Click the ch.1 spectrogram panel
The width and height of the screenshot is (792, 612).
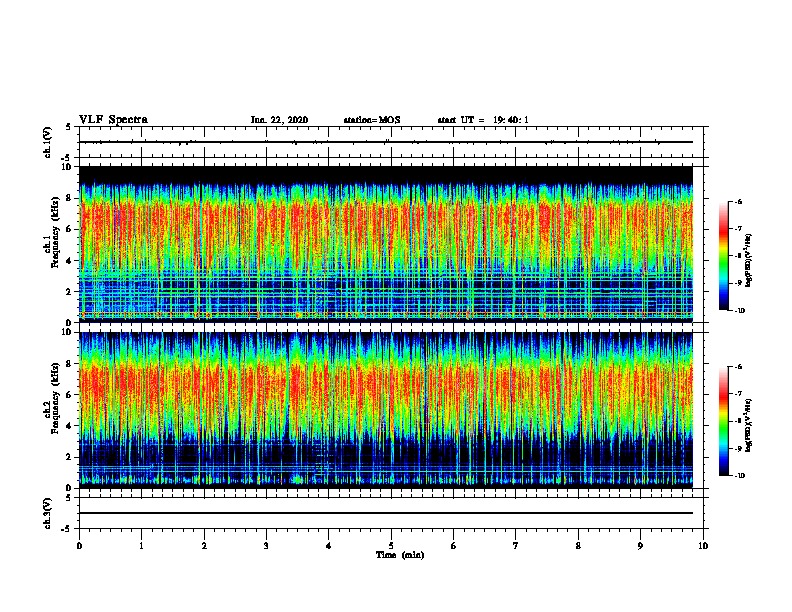pyautogui.click(x=386, y=244)
